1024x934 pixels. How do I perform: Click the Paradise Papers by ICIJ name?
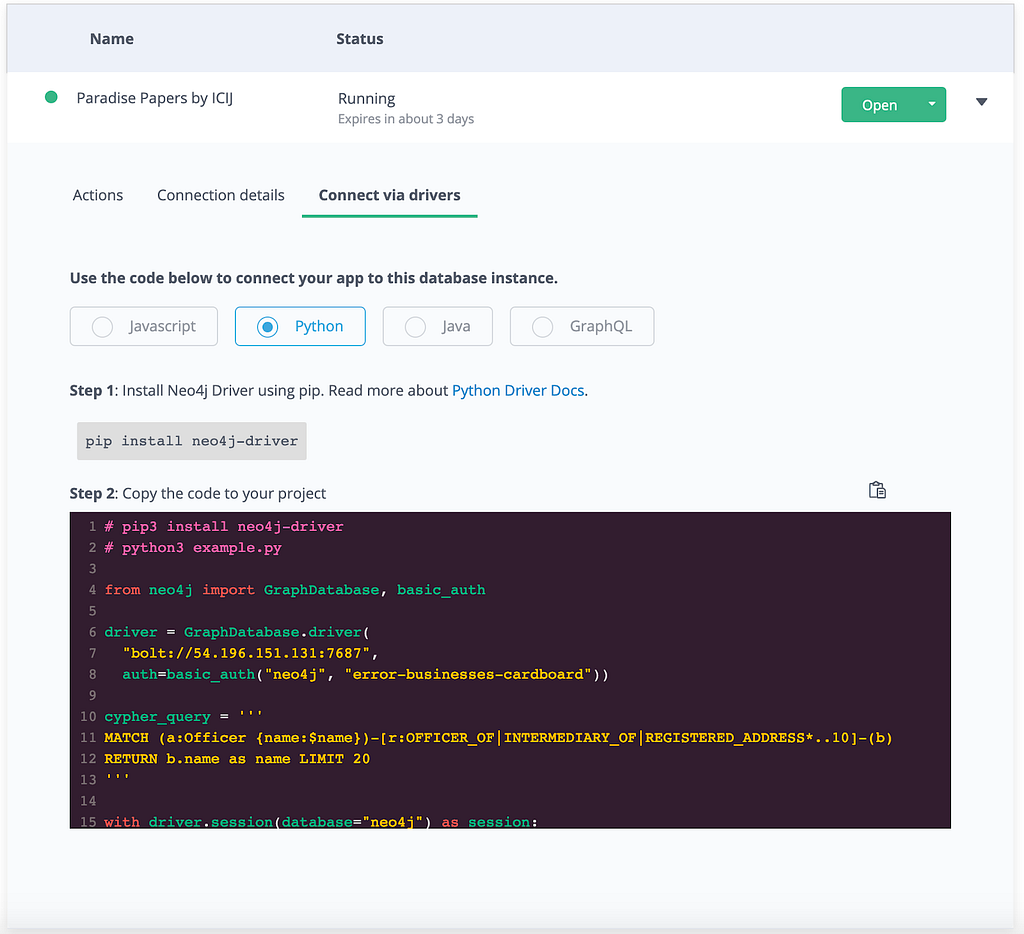155,98
